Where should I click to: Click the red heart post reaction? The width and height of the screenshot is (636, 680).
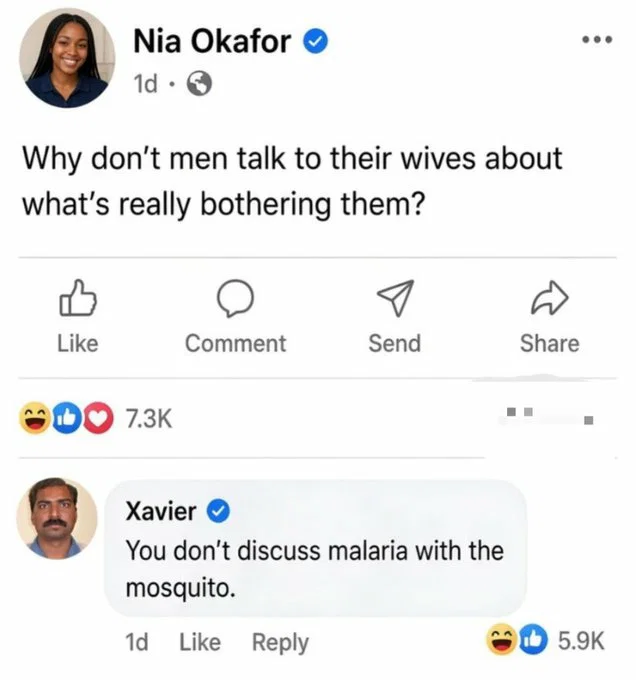click(98, 418)
